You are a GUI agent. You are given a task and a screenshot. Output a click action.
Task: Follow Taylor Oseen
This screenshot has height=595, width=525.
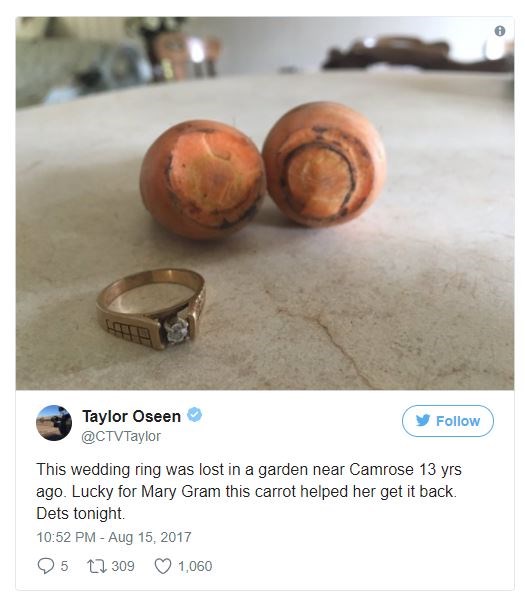tap(448, 421)
